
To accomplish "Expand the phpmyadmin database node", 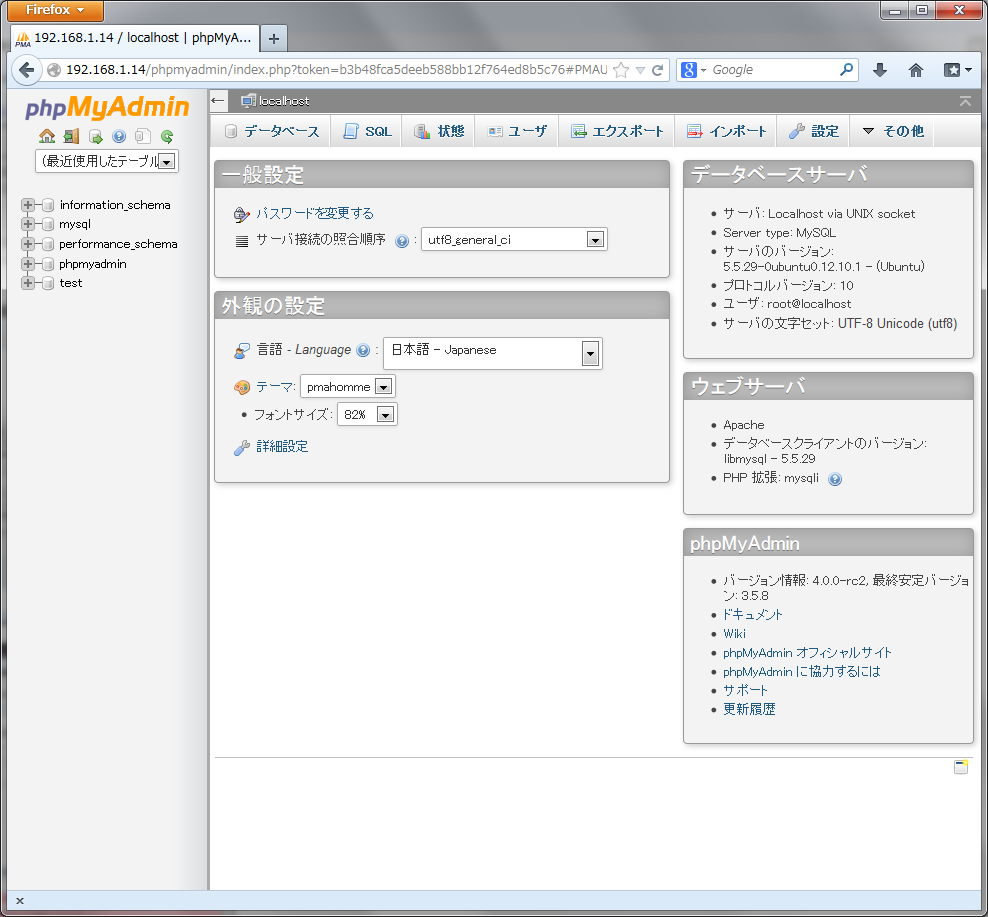I will 27,263.
